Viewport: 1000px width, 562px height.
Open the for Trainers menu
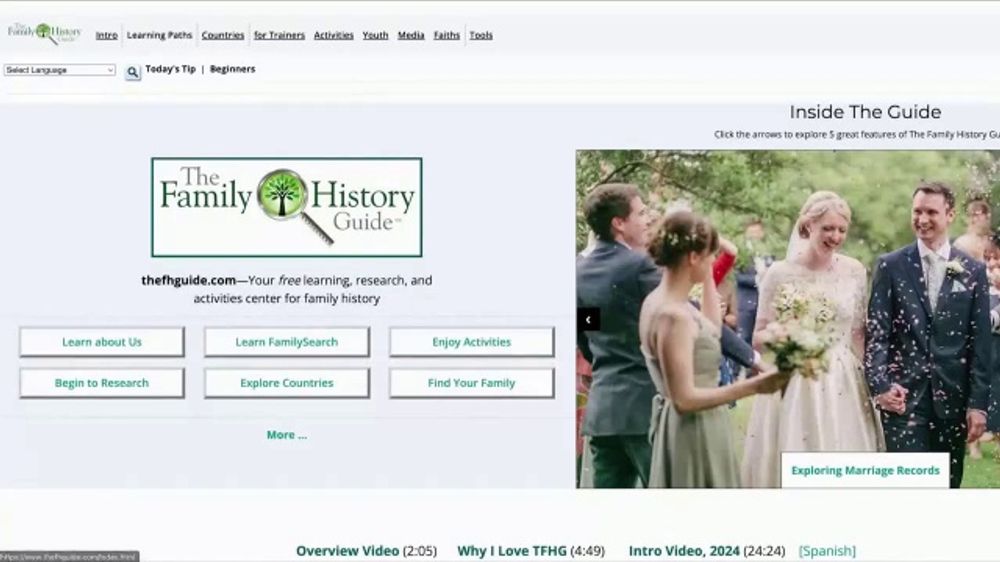(x=279, y=35)
